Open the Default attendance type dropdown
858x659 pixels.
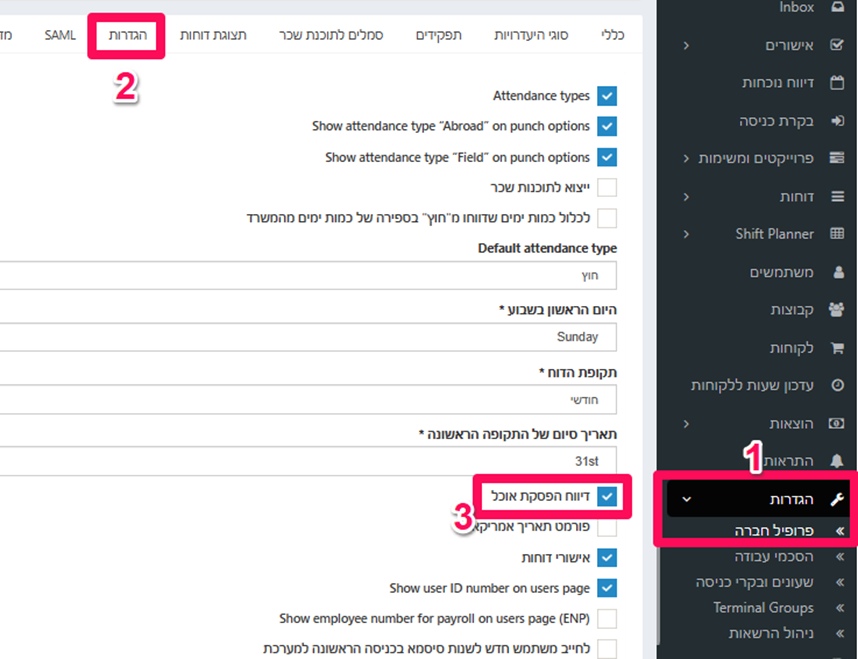tap(308, 275)
